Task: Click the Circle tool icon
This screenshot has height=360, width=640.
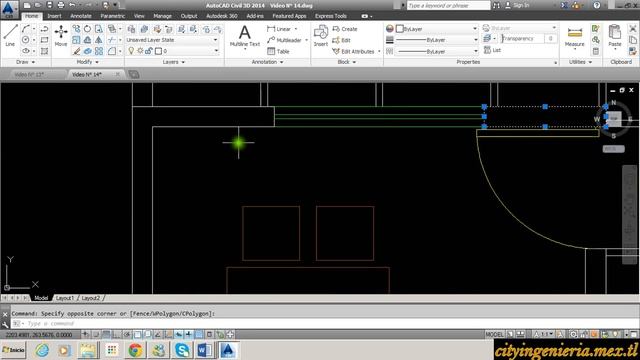Action: point(26,40)
